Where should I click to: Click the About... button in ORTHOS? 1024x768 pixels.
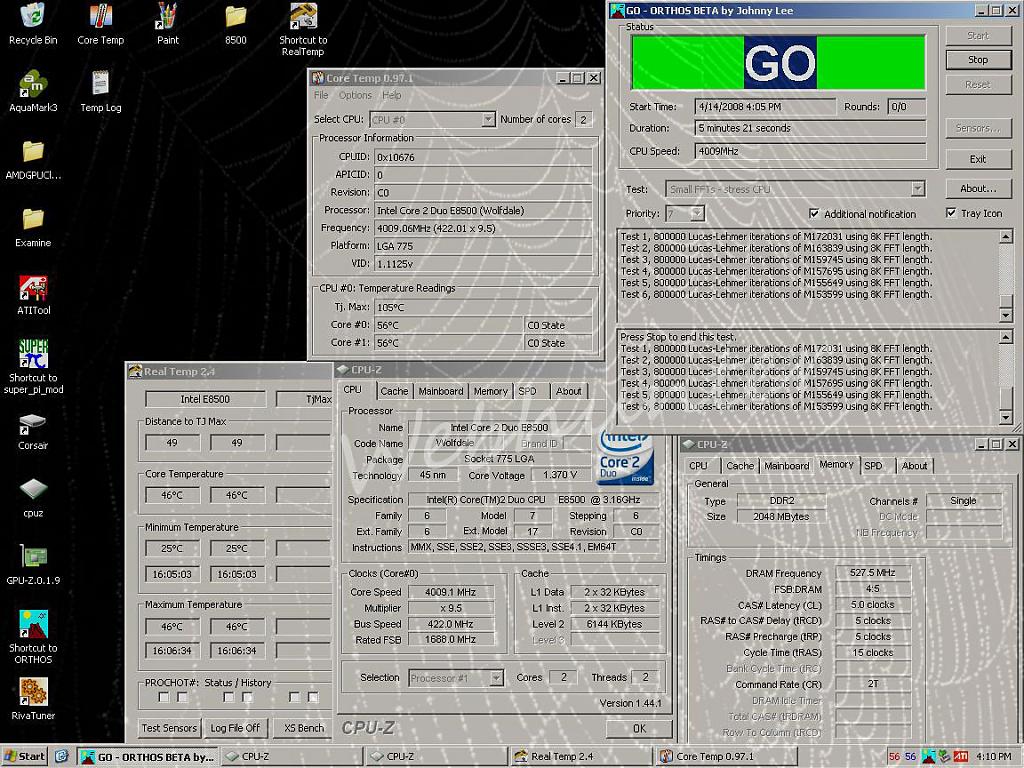click(x=978, y=189)
